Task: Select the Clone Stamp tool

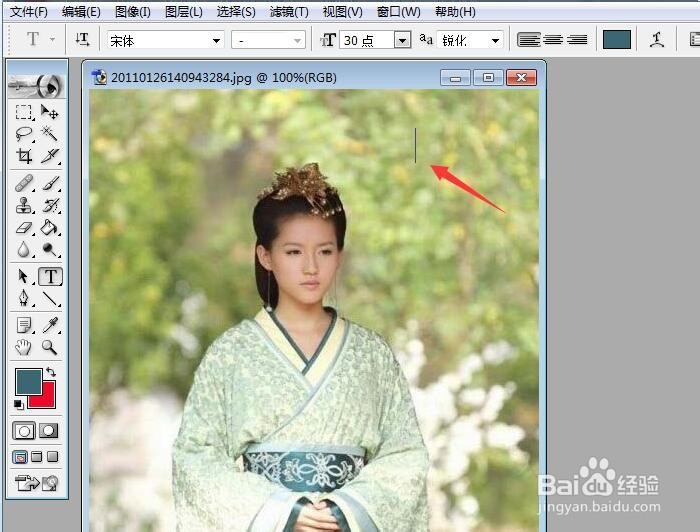Action: (24, 205)
